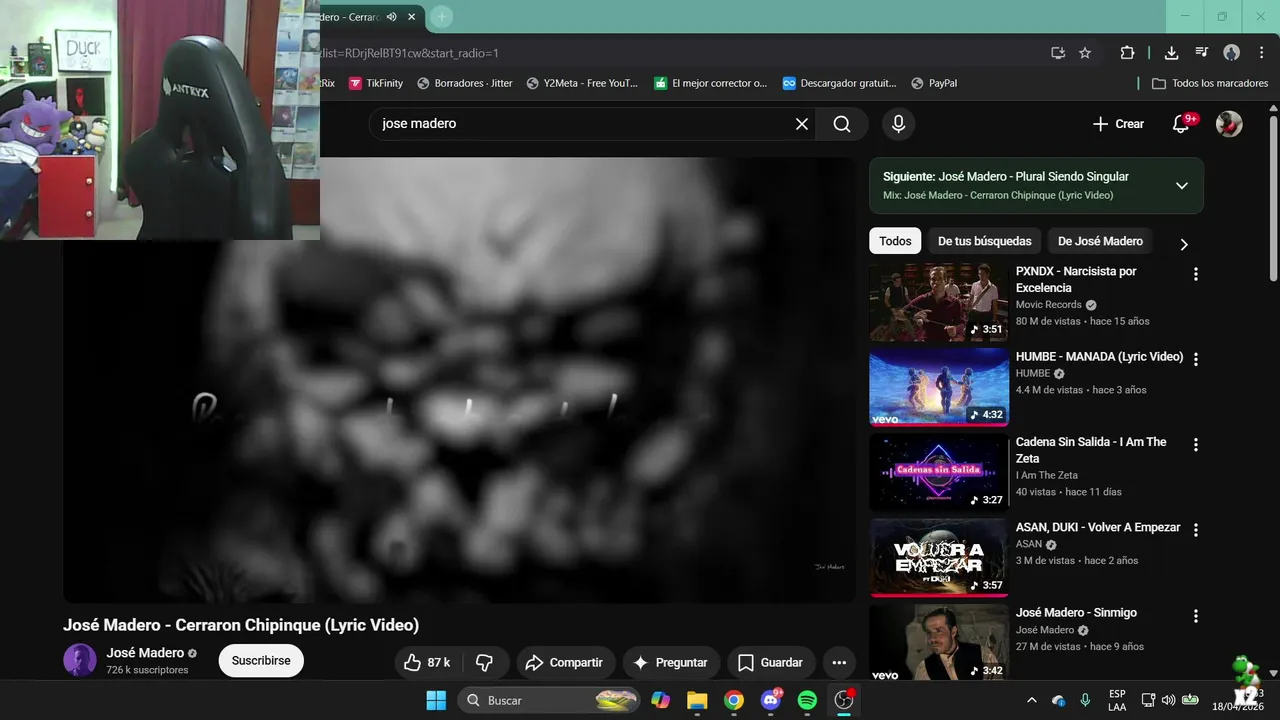Open the Cadena Sin Salida video thumbnail
The height and width of the screenshot is (720, 1280).
(x=939, y=472)
